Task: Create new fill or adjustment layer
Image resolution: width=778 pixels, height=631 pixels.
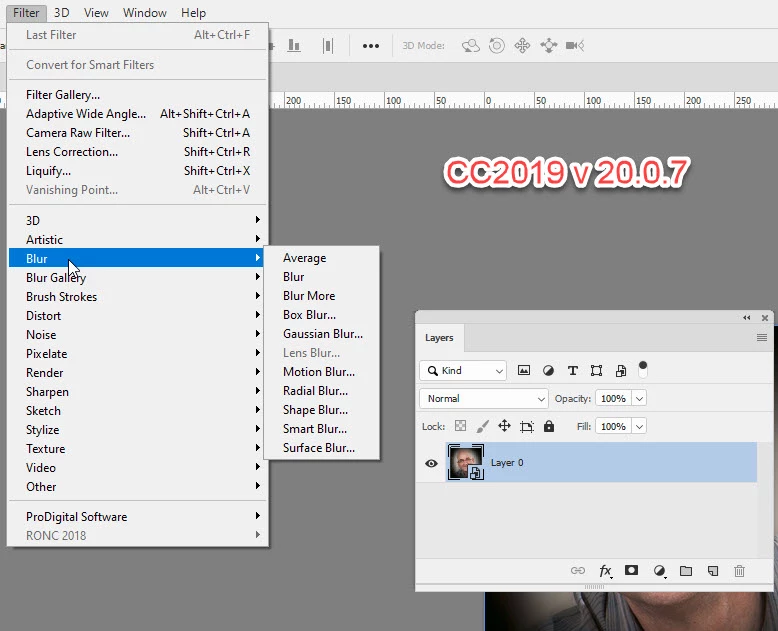Action: pyautogui.click(x=659, y=571)
